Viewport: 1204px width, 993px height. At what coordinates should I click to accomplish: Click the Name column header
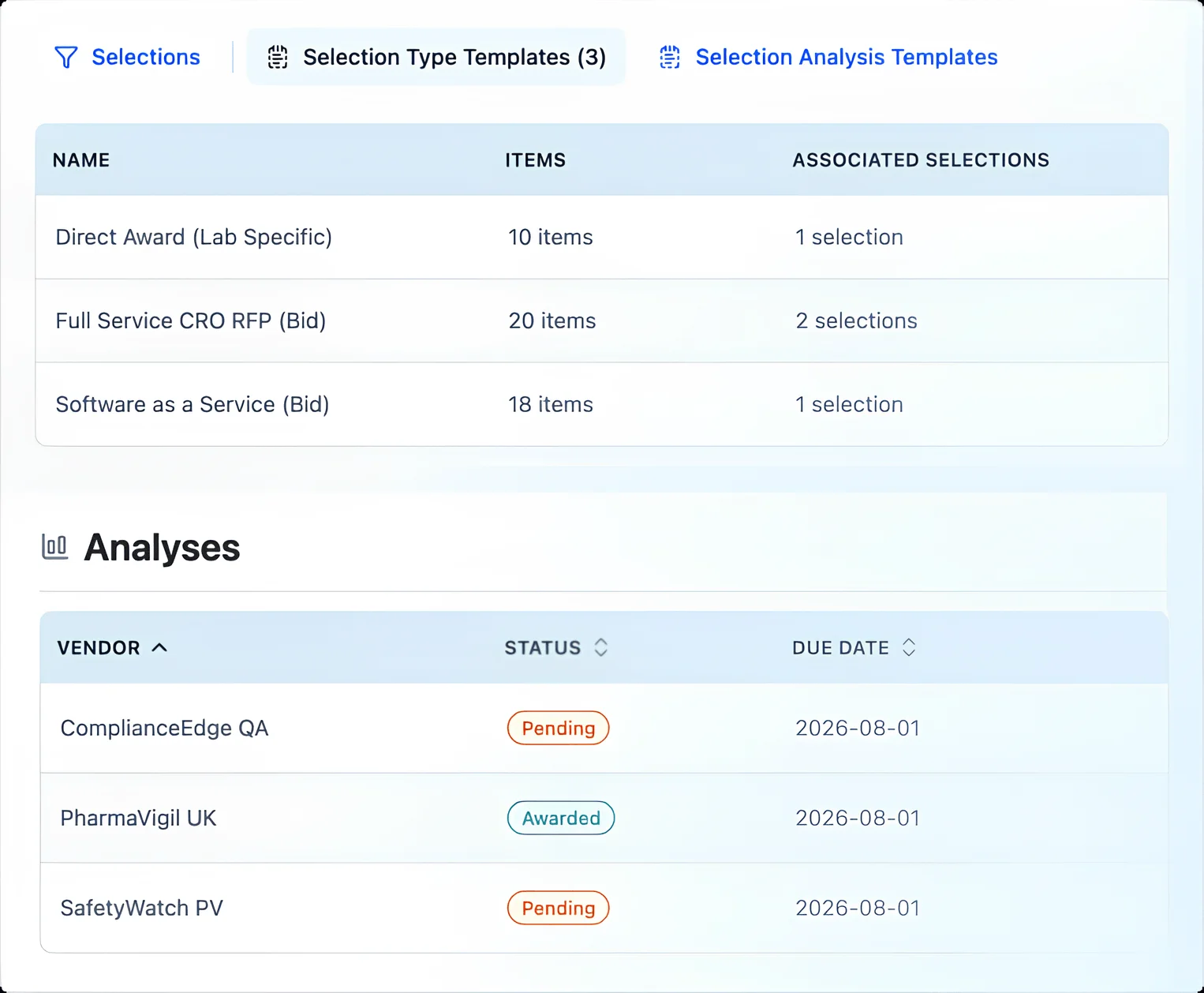(x=81, y=159)
